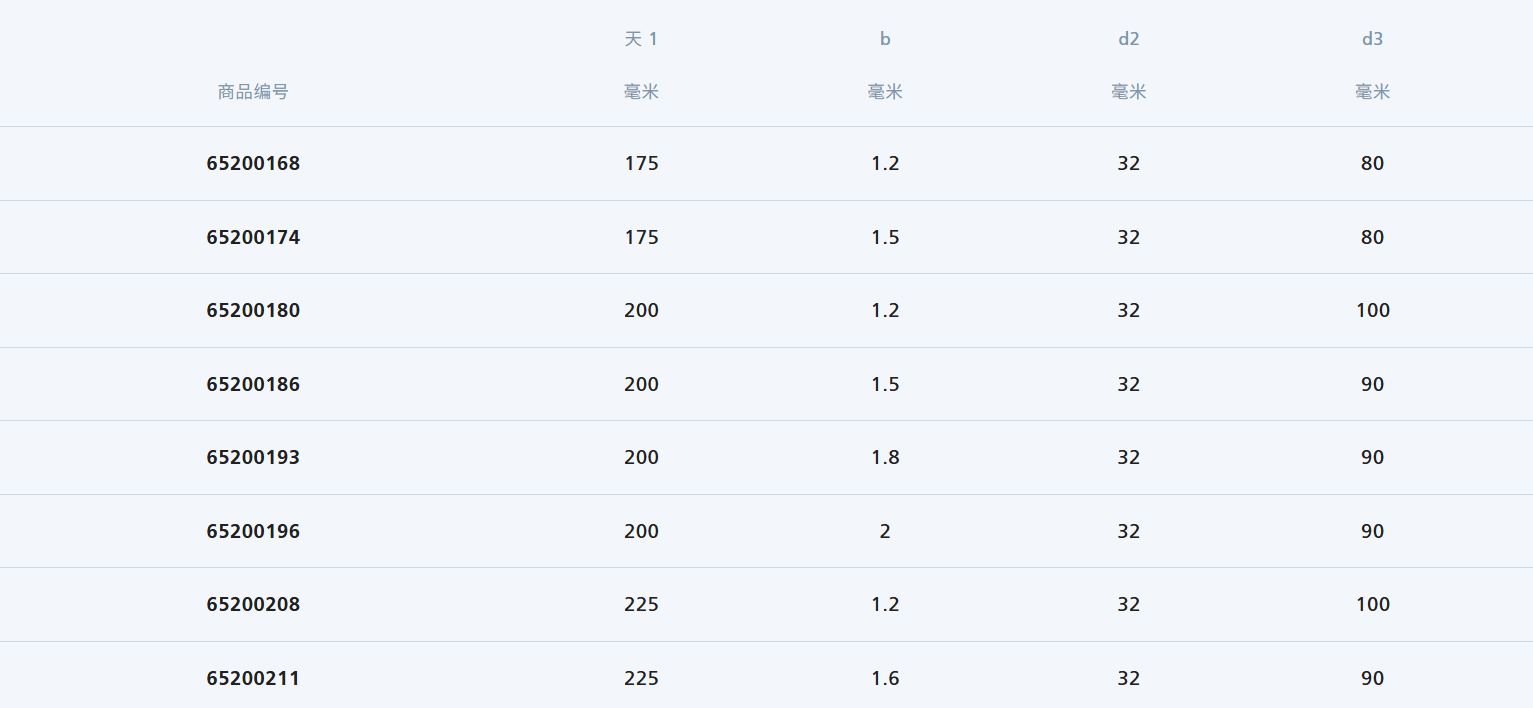Select product 65200208

point(253,604)
